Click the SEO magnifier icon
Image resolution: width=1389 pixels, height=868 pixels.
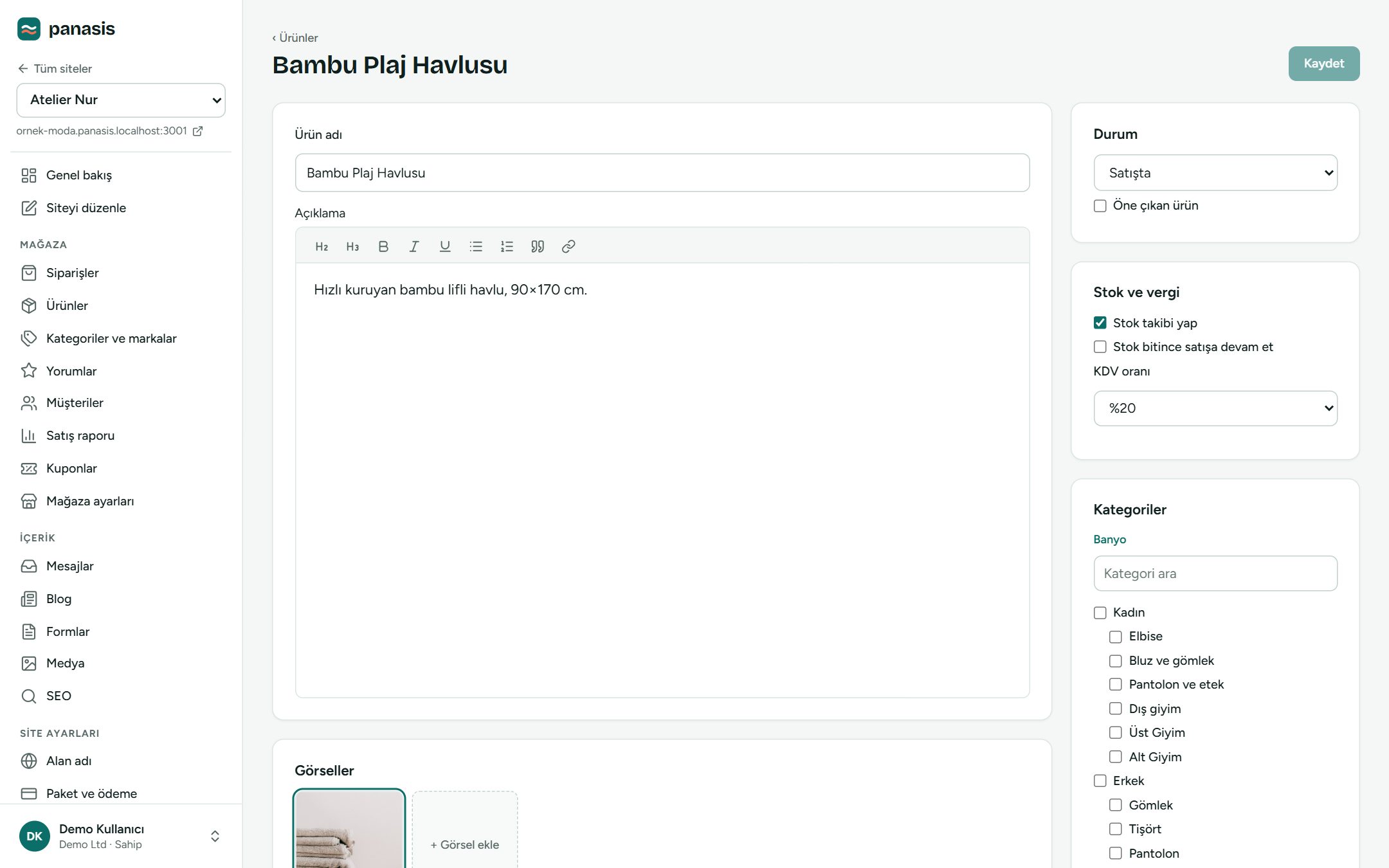click(x=29, y=696)
